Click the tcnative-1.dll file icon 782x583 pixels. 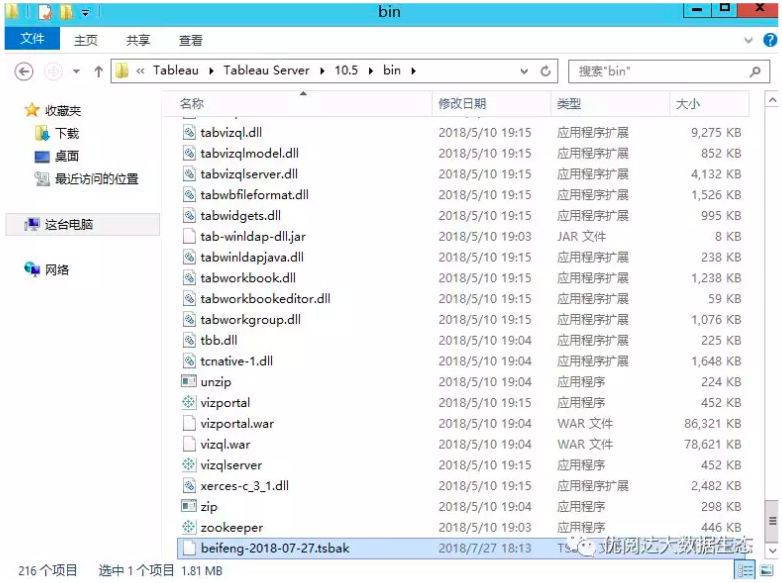[x=189, y=361]
